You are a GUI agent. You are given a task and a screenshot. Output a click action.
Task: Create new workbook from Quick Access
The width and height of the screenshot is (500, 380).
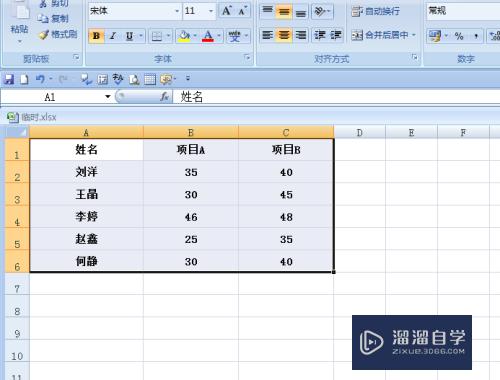point(24,79)
